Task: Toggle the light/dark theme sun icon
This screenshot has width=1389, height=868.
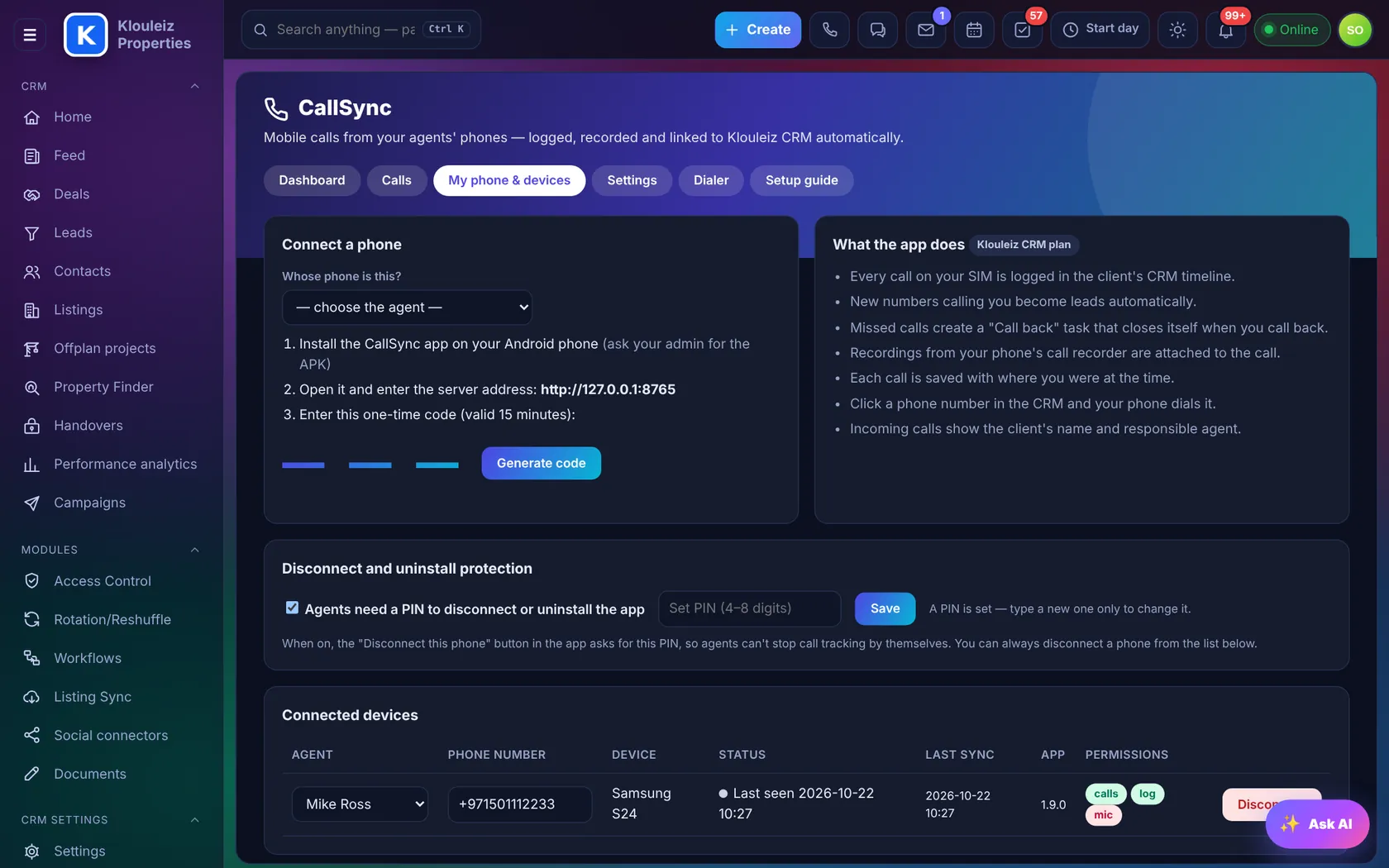Action: tap(1177, 30)
